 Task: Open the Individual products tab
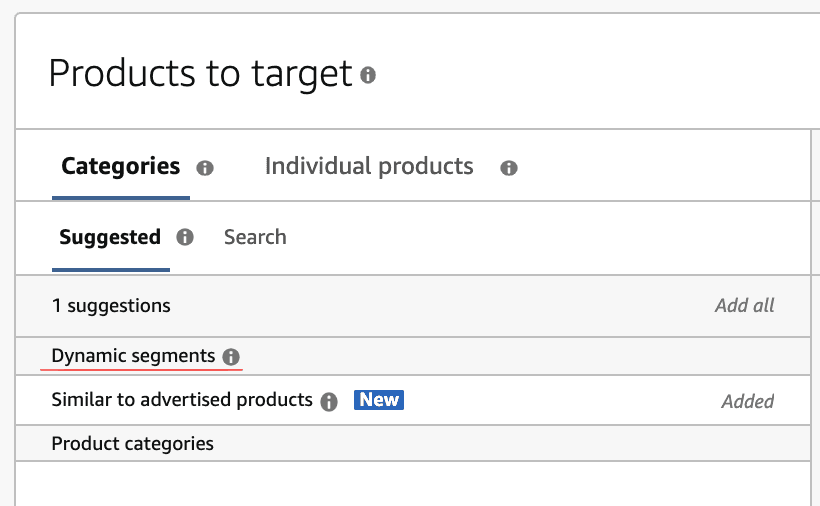click(x=368, y=166)
